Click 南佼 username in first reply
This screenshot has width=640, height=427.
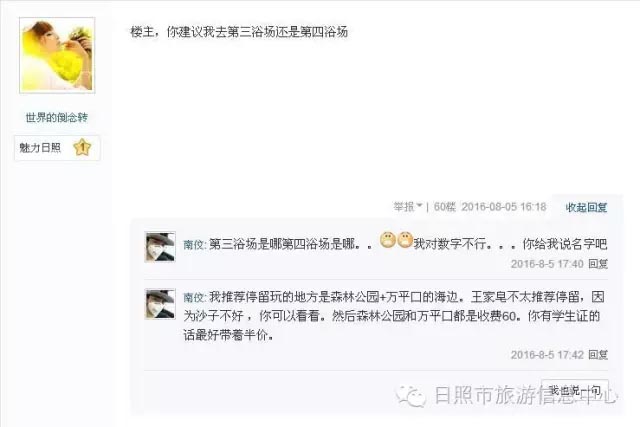point(193,245)
